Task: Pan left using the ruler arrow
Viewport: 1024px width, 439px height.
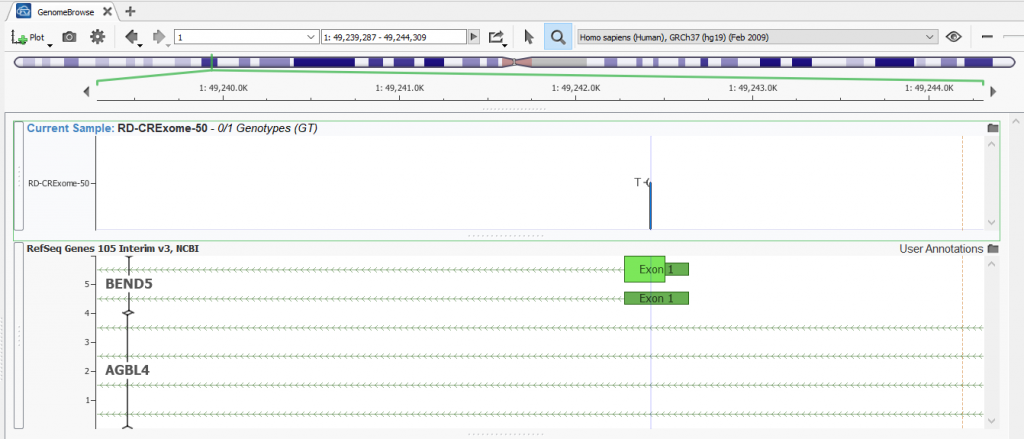Action: point(87,92)
